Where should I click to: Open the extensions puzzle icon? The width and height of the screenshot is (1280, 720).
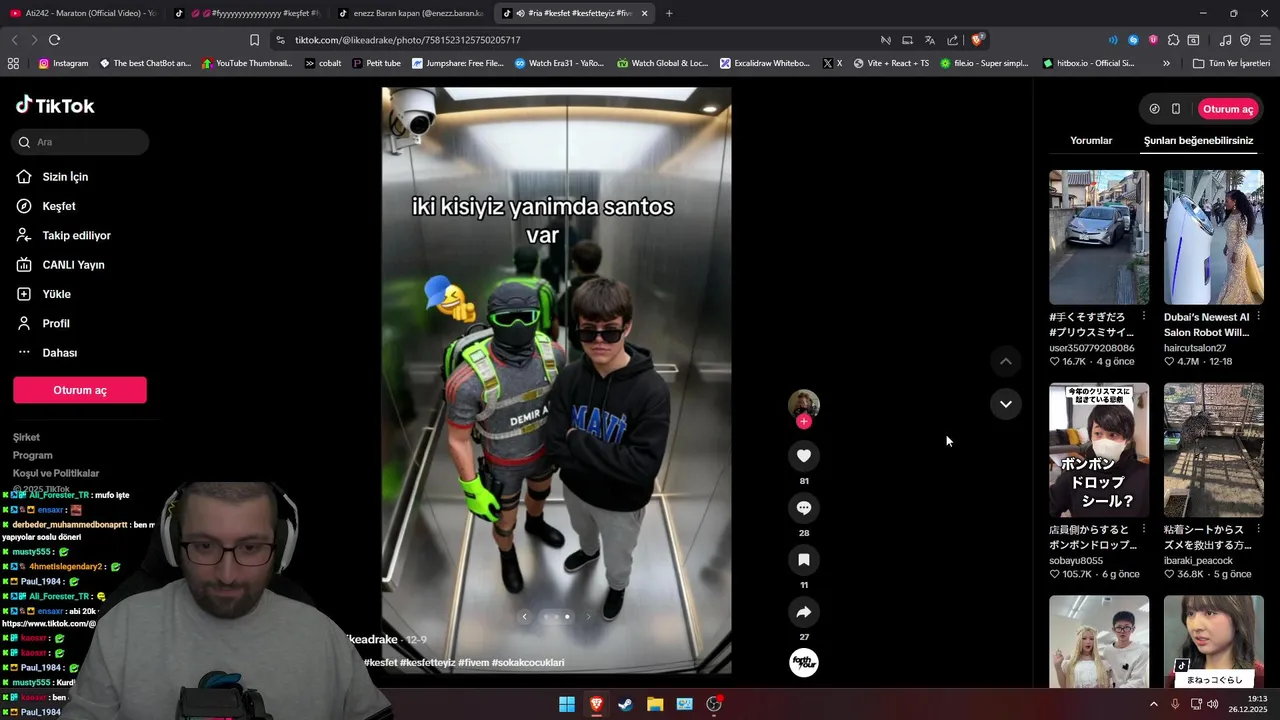(1173, 40)
